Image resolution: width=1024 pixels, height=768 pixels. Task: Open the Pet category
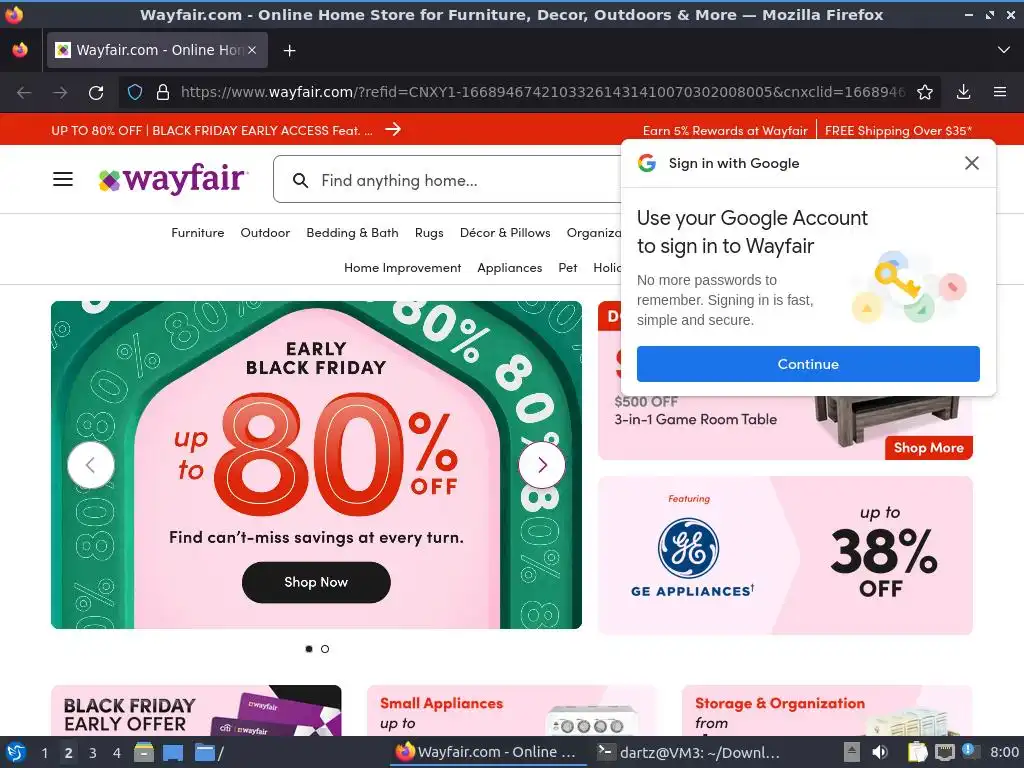pyautogui.click(x=568, y=268)
